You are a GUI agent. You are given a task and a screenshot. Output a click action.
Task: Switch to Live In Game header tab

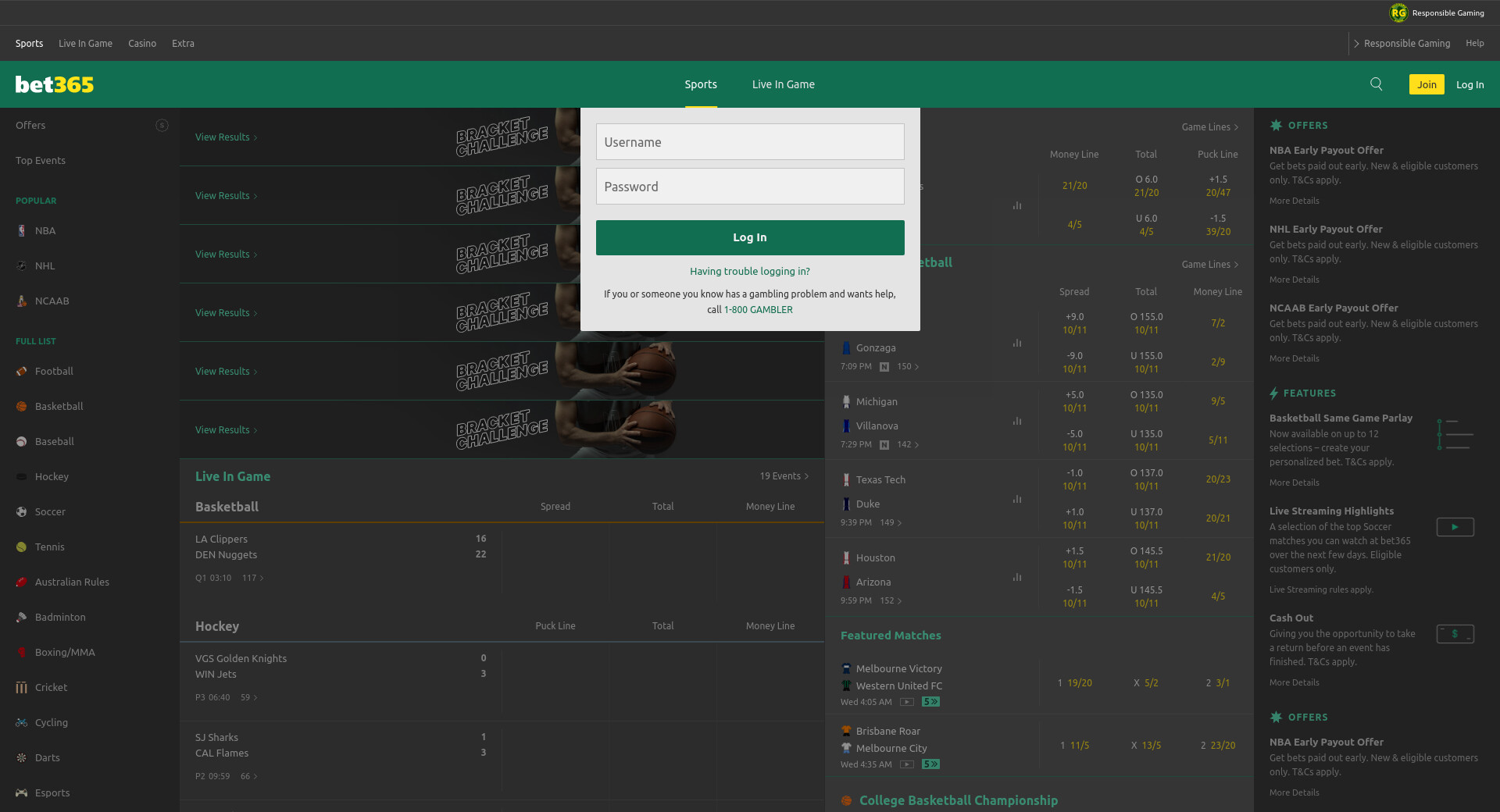(x=783, y=84)
